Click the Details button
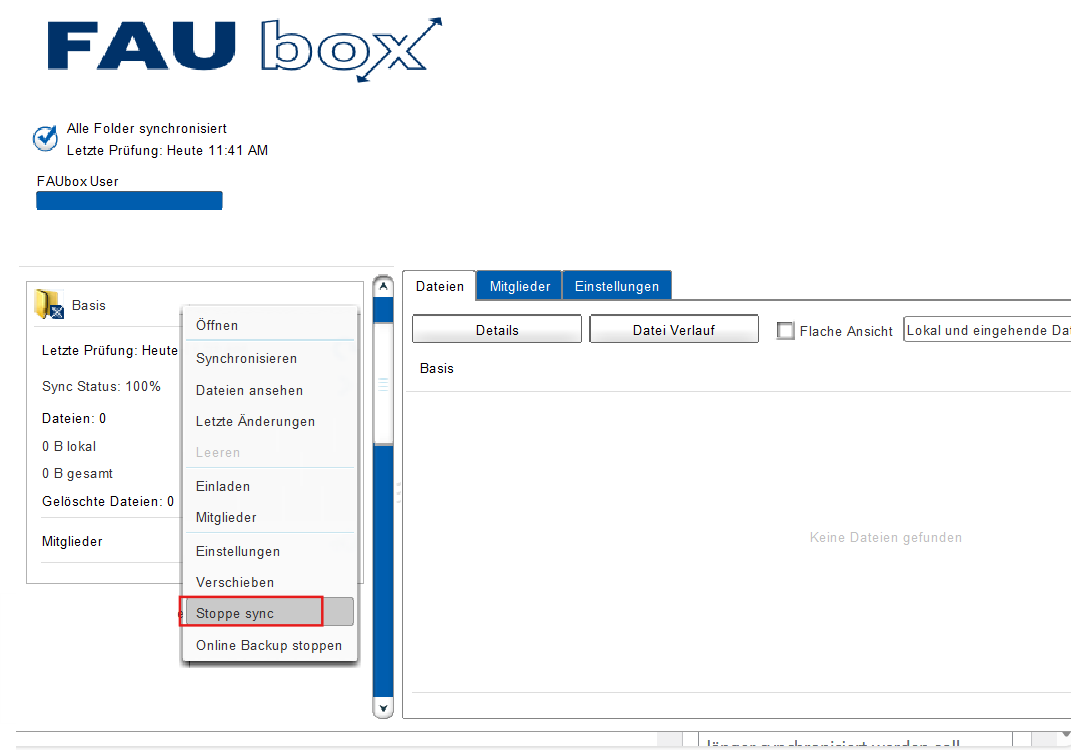This screenshot has width=1071, height=750. [497, 329]
